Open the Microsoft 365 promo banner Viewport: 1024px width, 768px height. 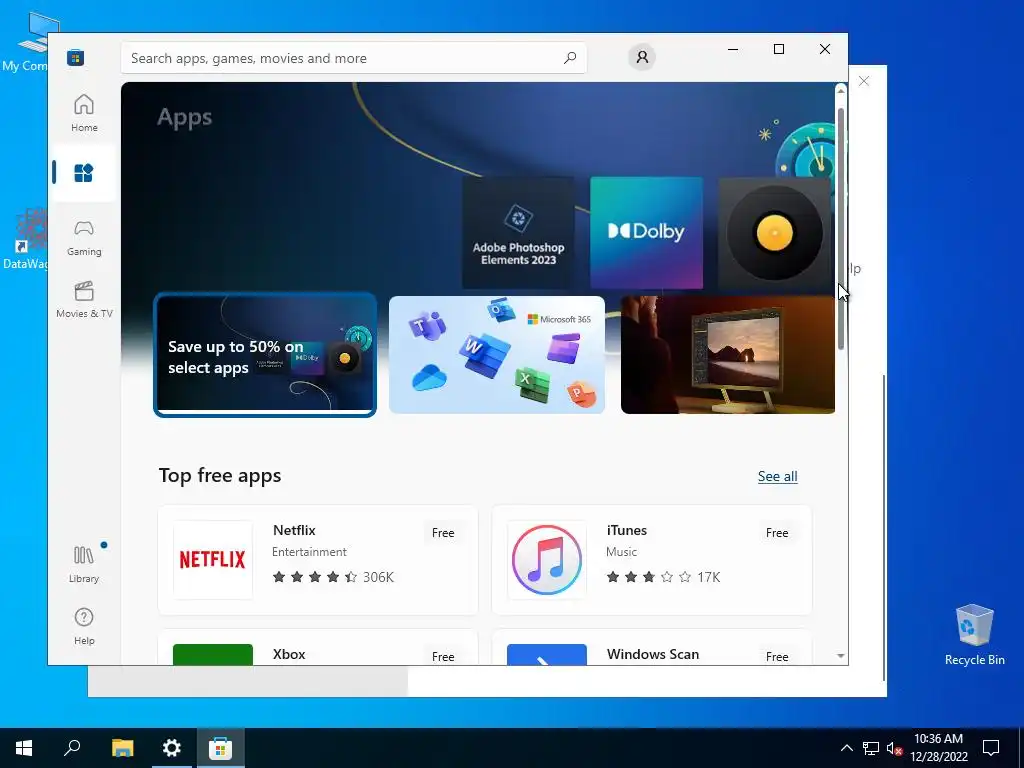point(497,355)
